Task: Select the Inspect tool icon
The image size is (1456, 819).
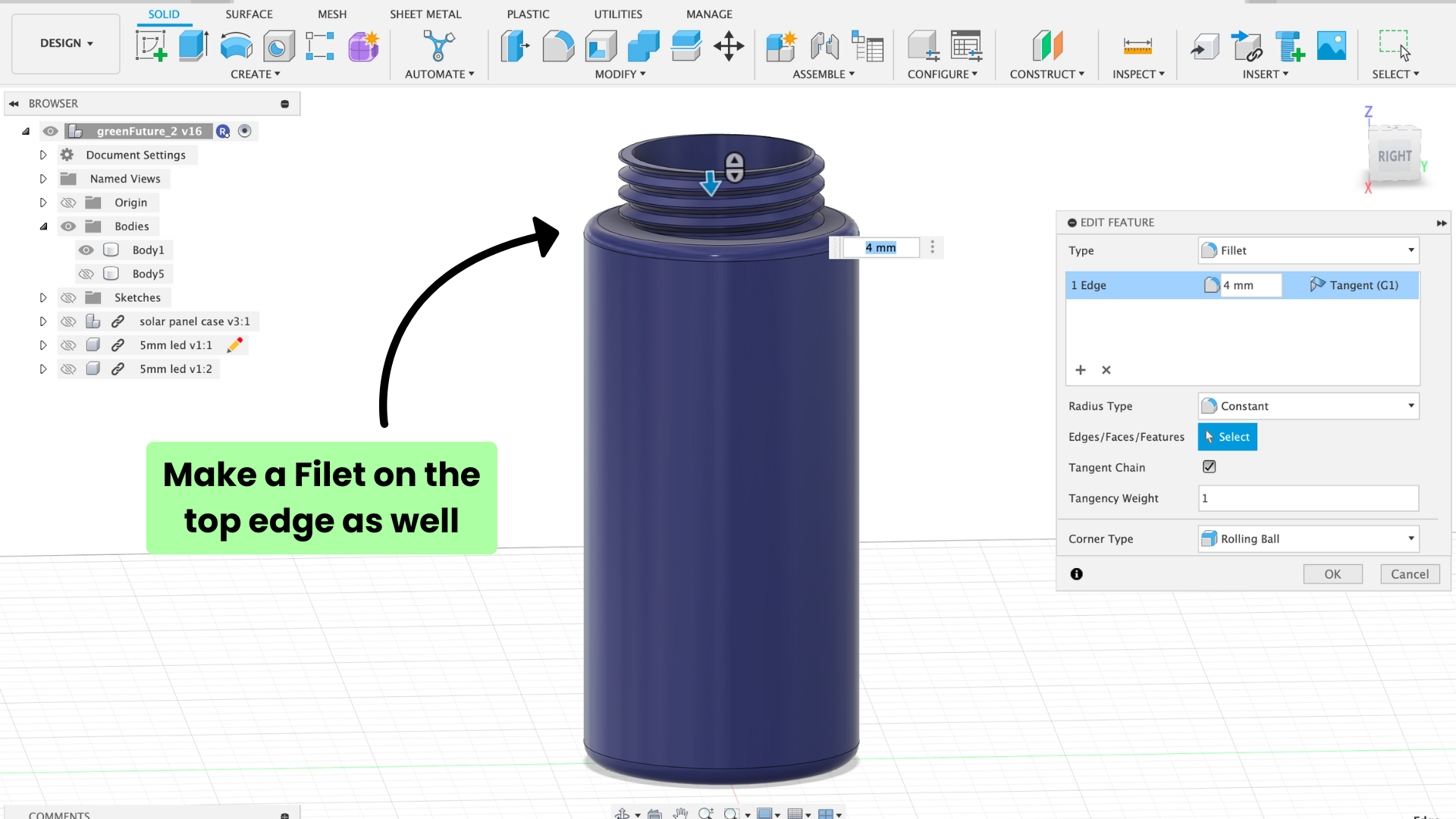Action: (1135, 45)
